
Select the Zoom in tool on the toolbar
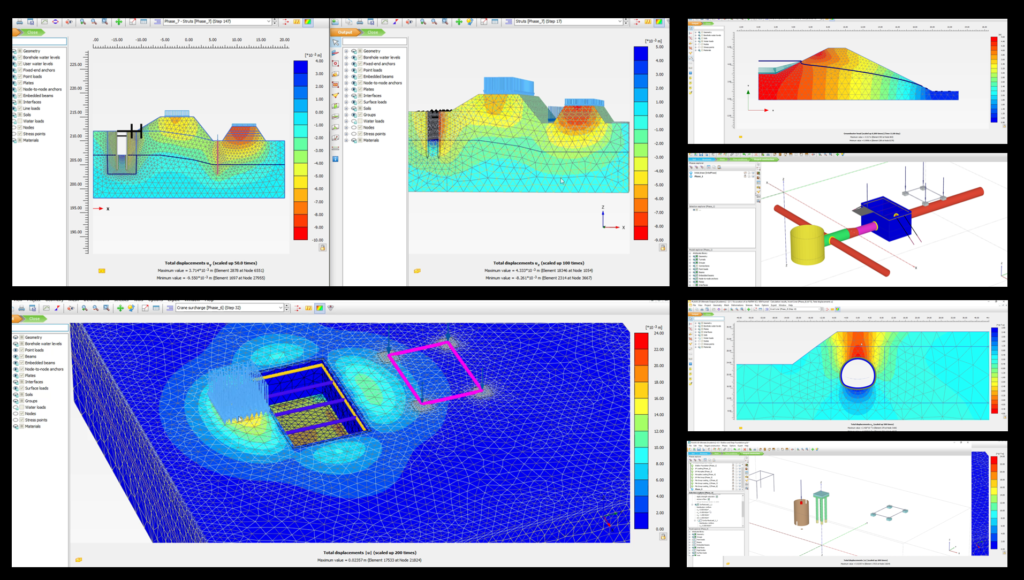pyautogui.click(x=82, y=21)
